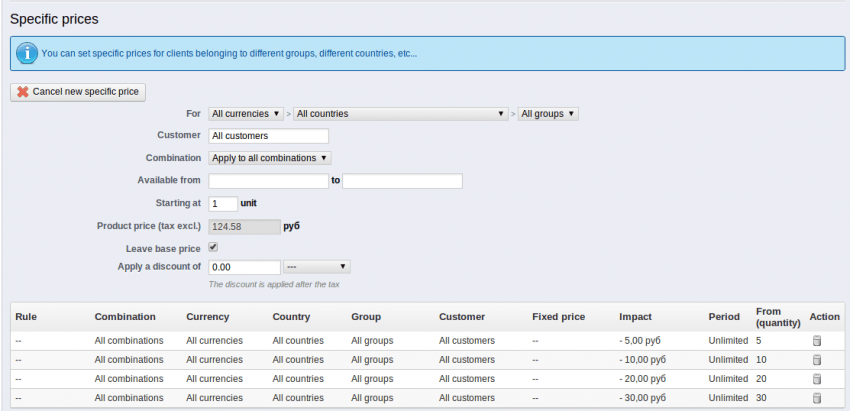Click the Action column header
This screenshot has height=411, width=850.
pos(825,317)
